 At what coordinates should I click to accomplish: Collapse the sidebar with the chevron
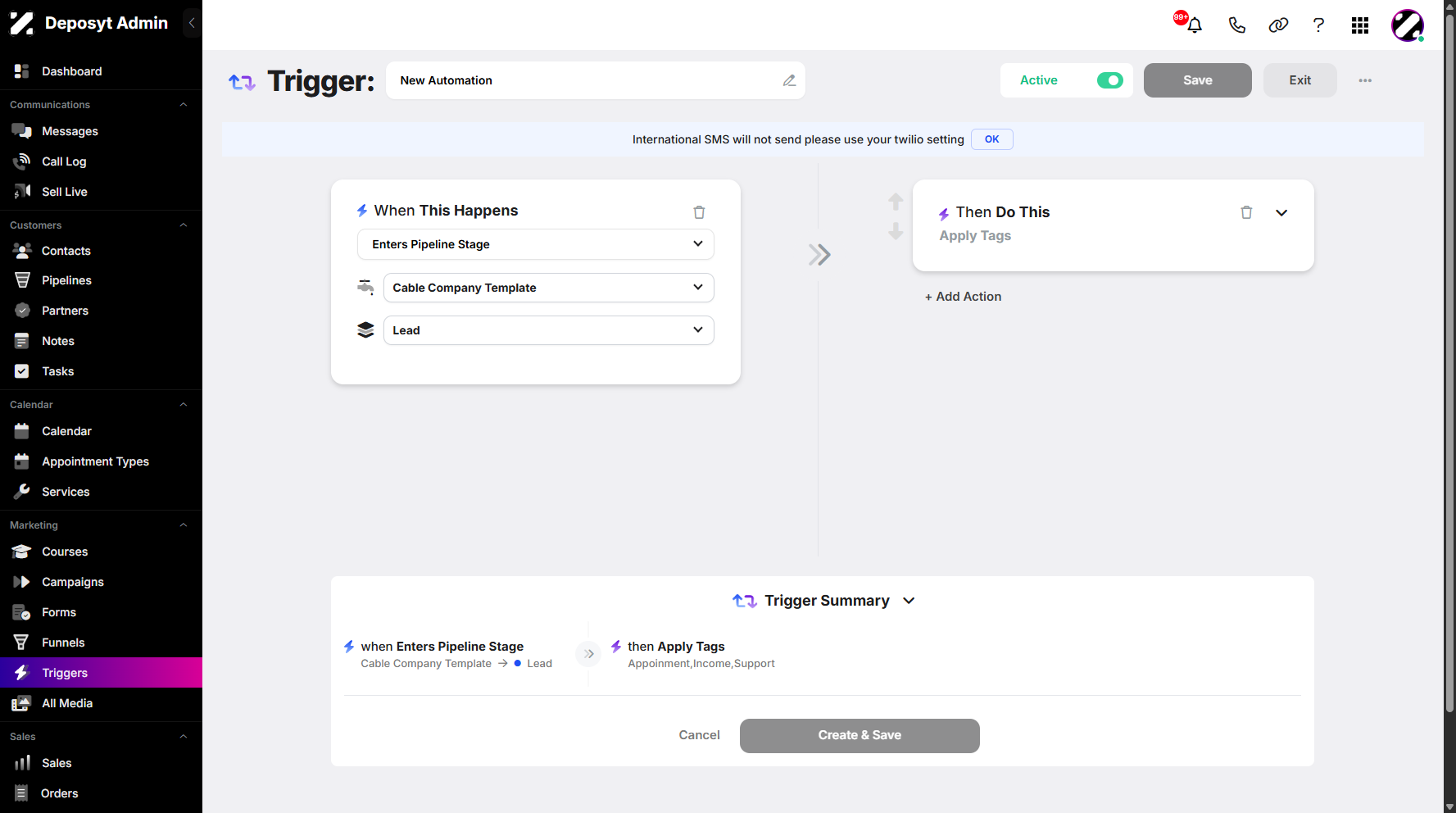(x=192, y=23)
